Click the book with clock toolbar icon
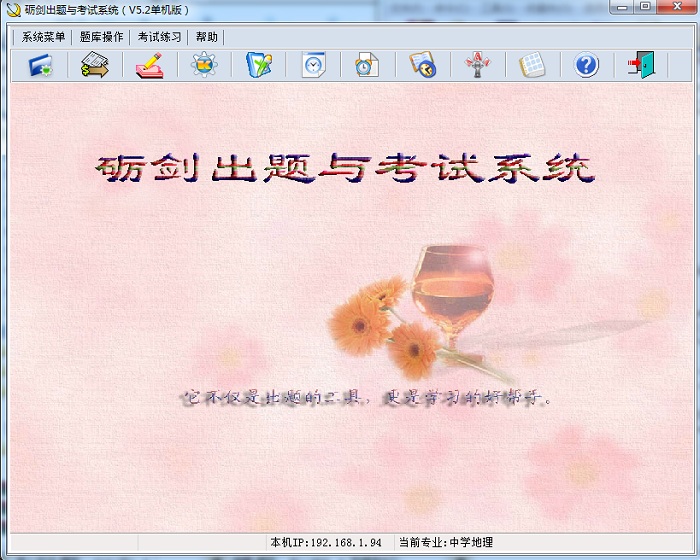700x560 pixels. (422, 66)
